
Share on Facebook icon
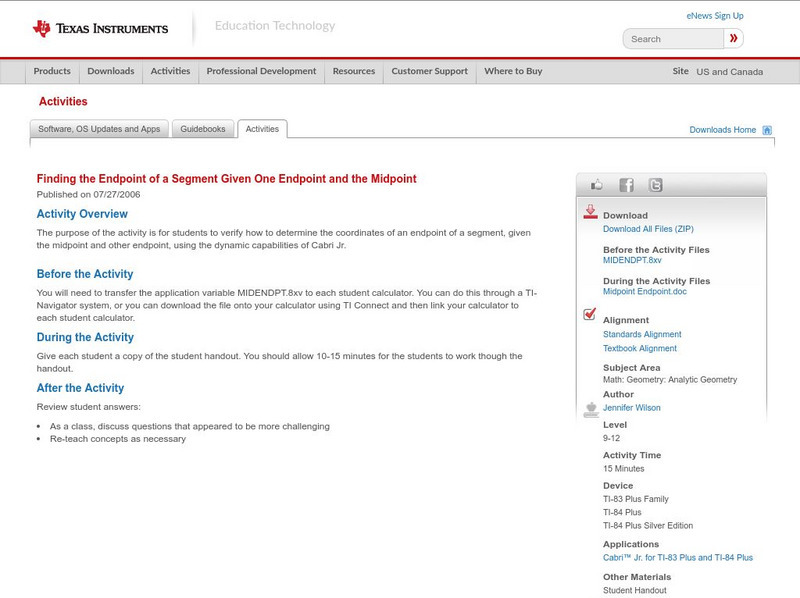click(627, 185)
